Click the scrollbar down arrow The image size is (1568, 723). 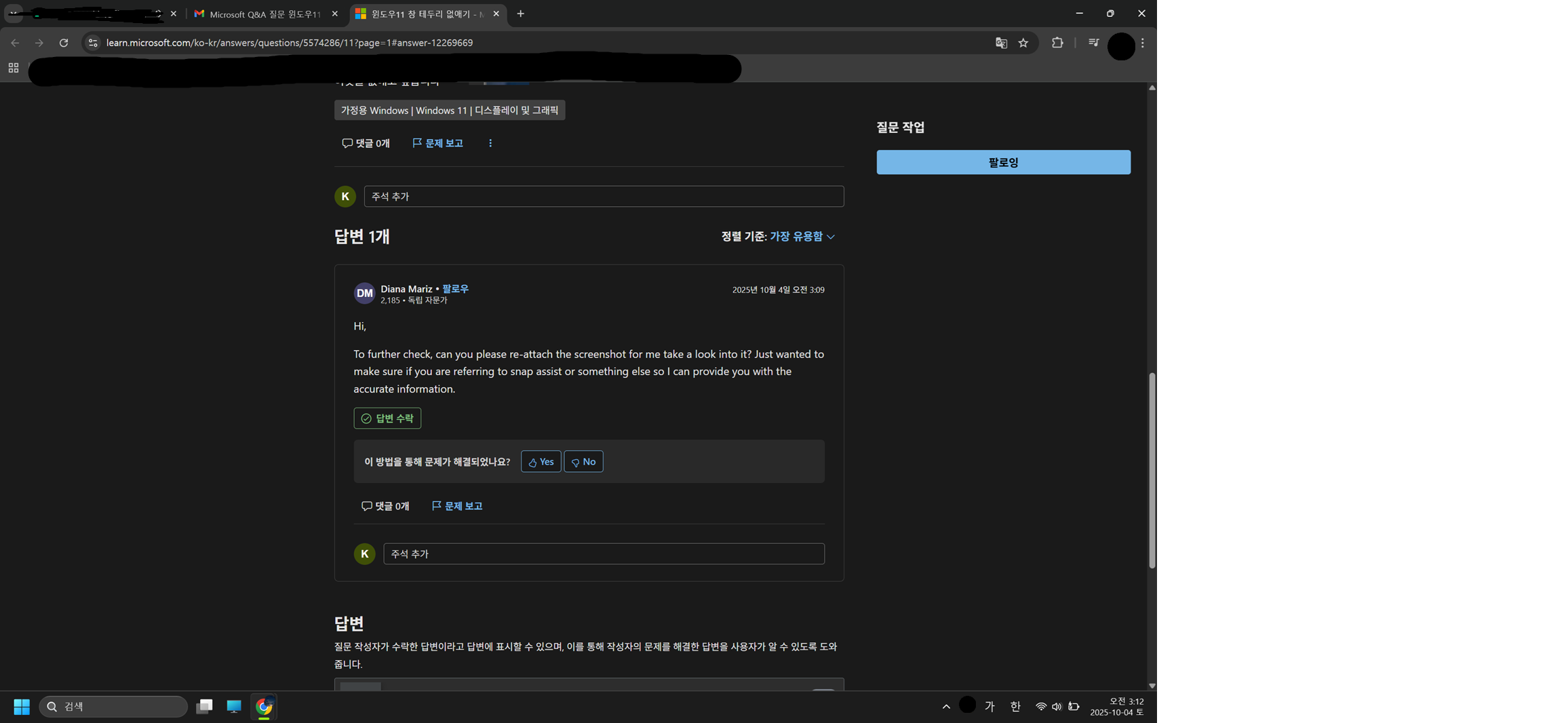point(1152,686)
